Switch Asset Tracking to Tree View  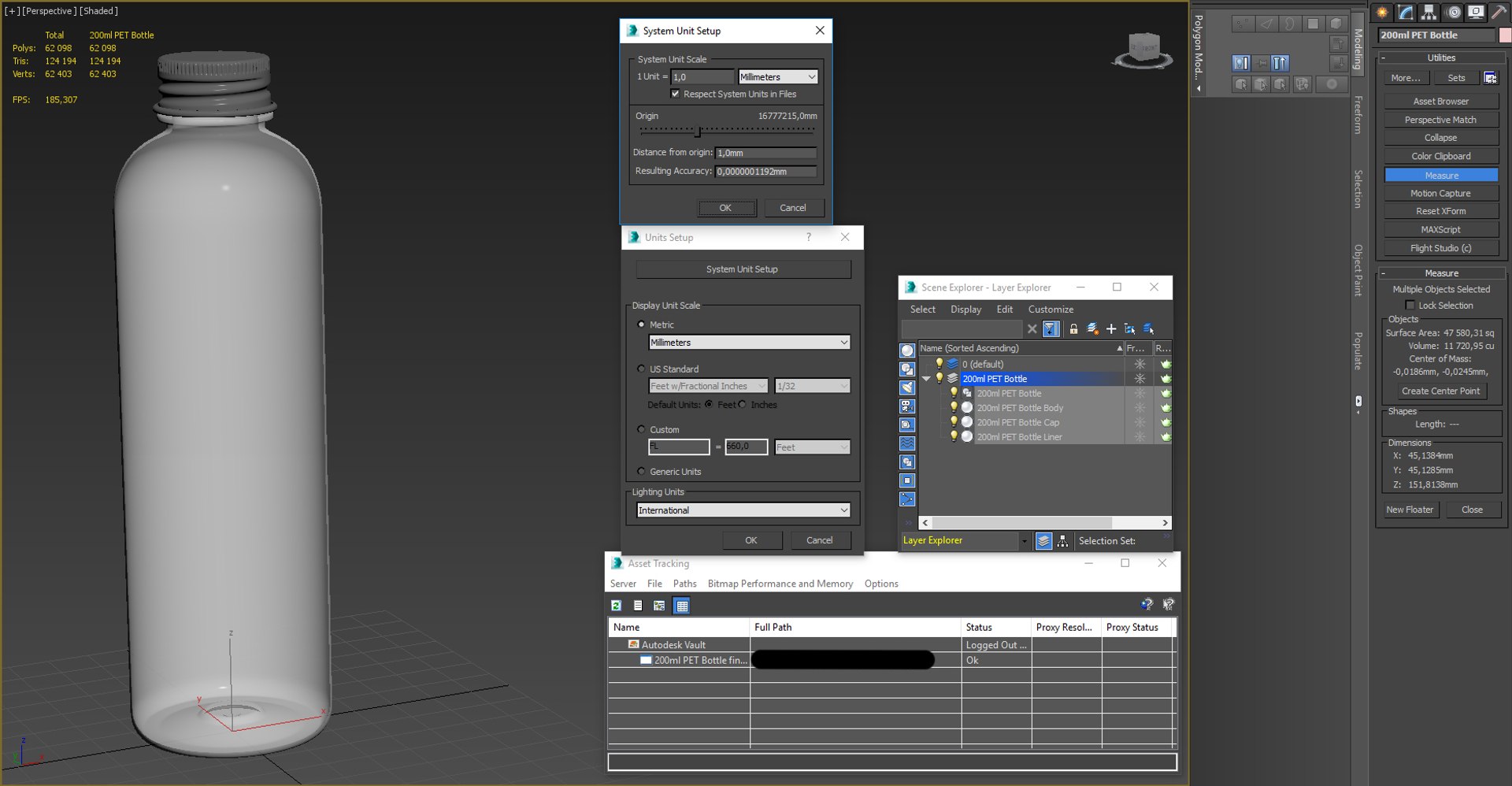(659, 606)
